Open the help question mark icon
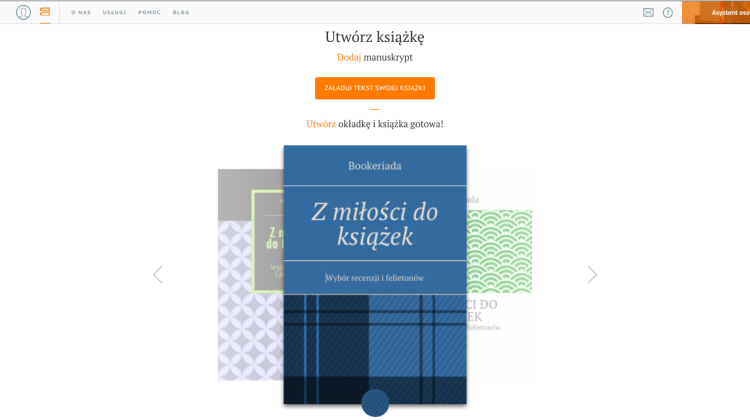This screenshot has width=750, height=420. (x=668, y=12)
